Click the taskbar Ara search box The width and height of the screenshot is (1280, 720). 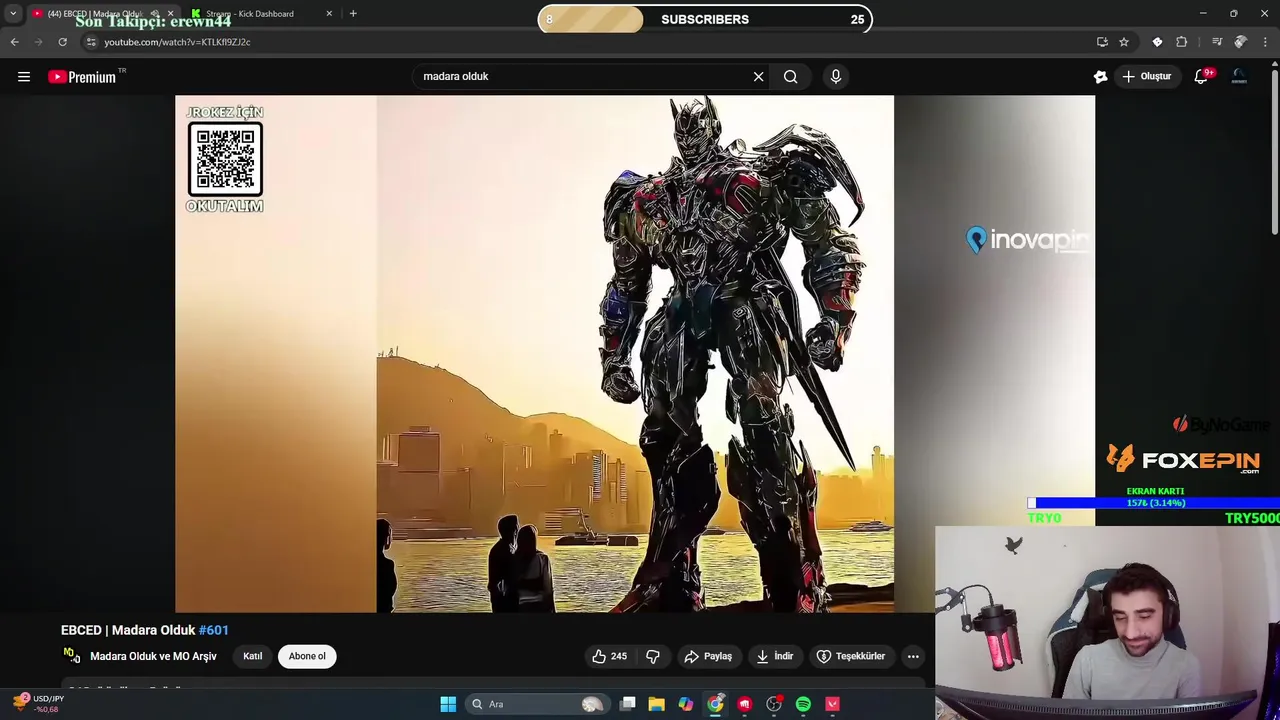tap(536, 704)
